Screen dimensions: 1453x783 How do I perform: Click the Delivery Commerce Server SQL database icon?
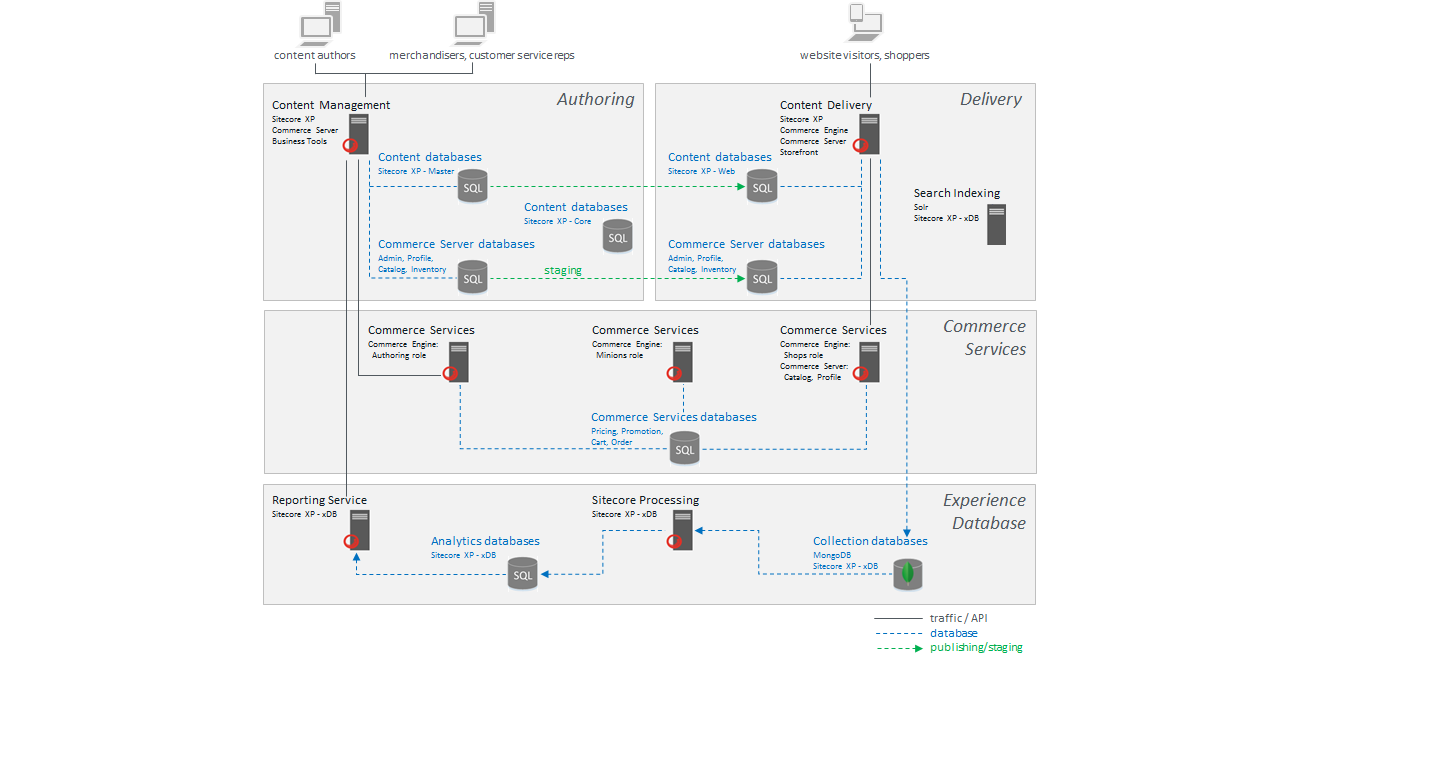[x=762, y=277]
